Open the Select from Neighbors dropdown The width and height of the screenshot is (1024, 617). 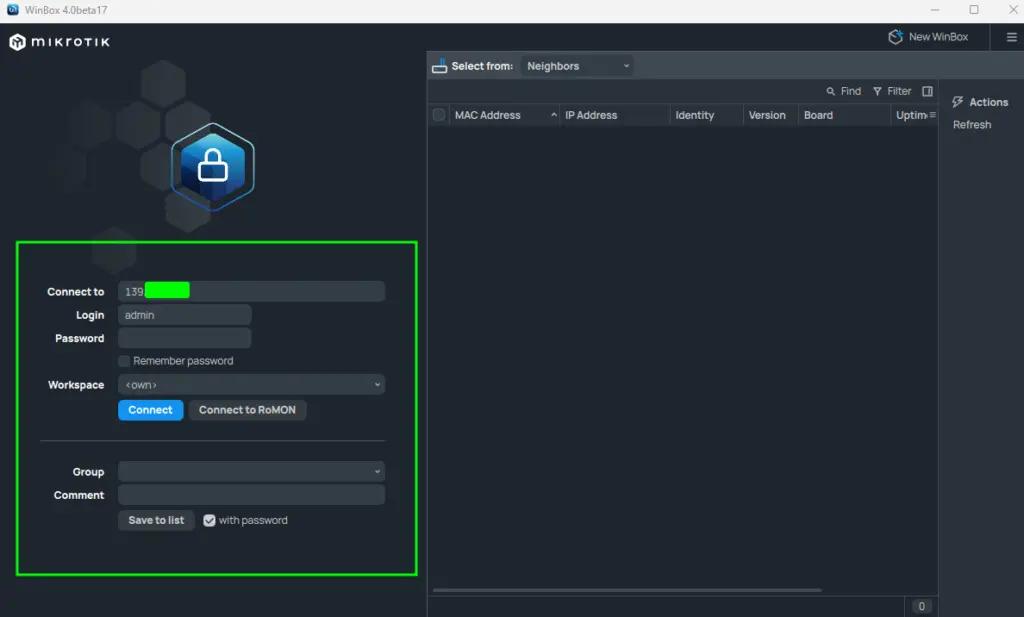(x=577, y=66)
